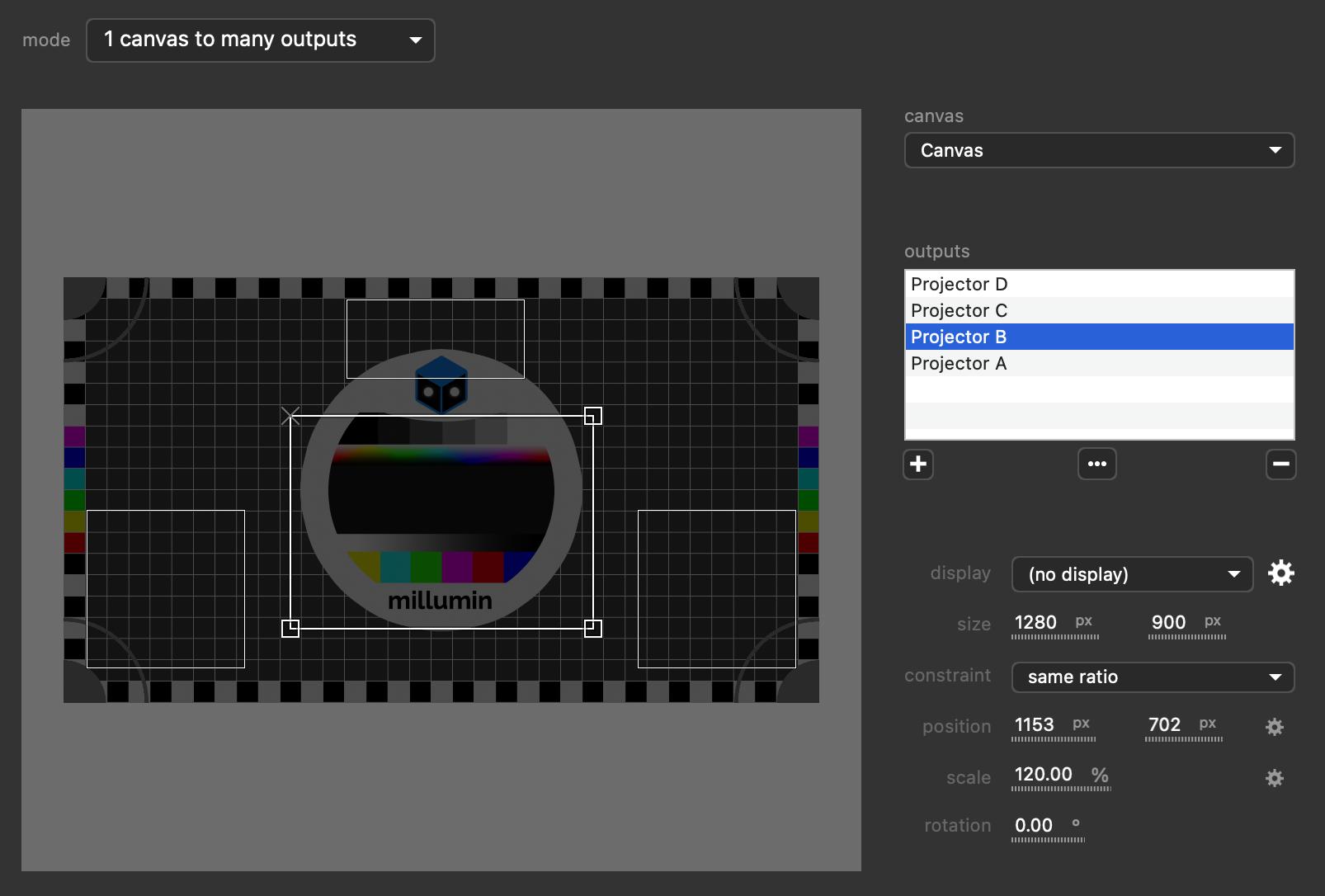Open the display dropdown showing no display
Viewport: 1325px width, 896px height.
point(1132,574)
